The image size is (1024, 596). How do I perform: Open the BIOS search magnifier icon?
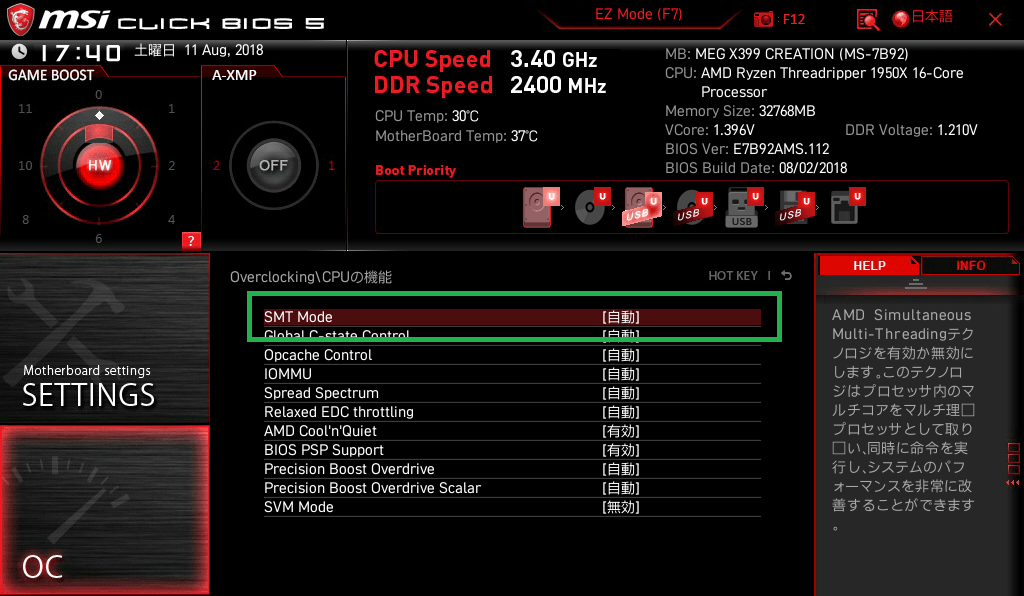pos(868,19)
